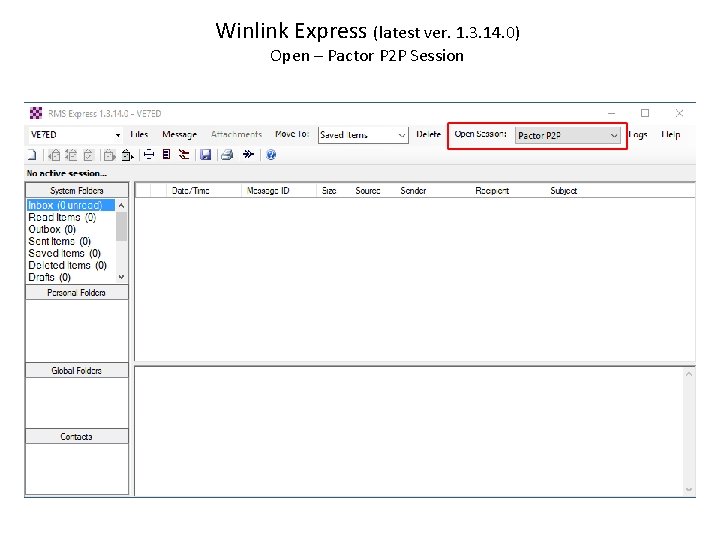Click the double-arrow open session icon
Image resolution: width=720 pixels, height=540 pixels.
(x=248, y=154)
